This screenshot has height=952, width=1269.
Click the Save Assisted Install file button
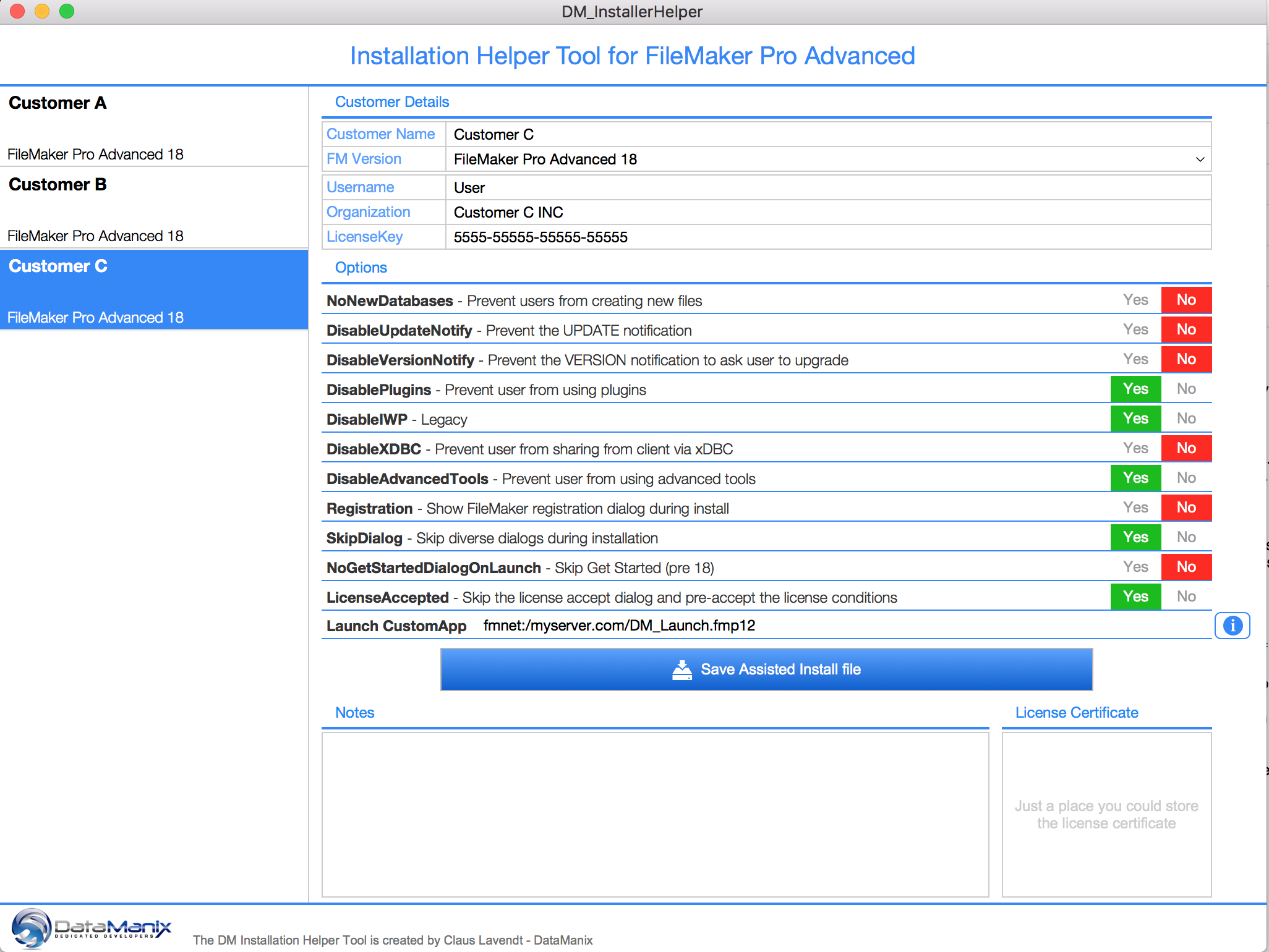[x=766, y=669]
